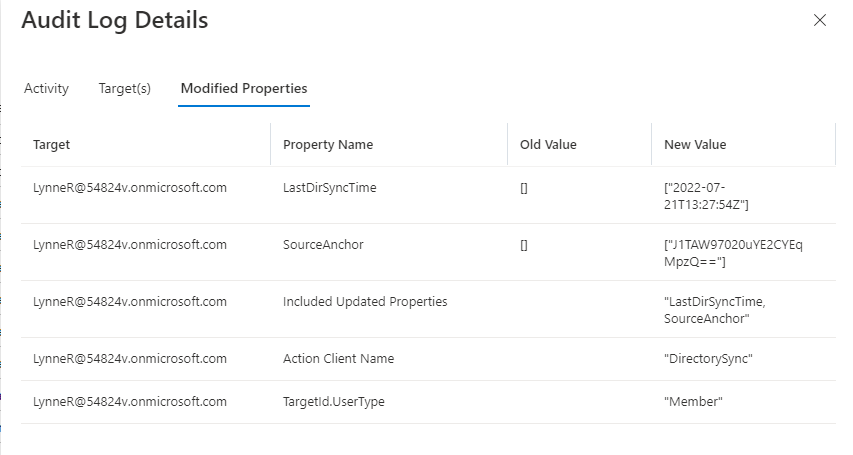
Task: Click the Action Client Name cell
Action: point(339,358)
